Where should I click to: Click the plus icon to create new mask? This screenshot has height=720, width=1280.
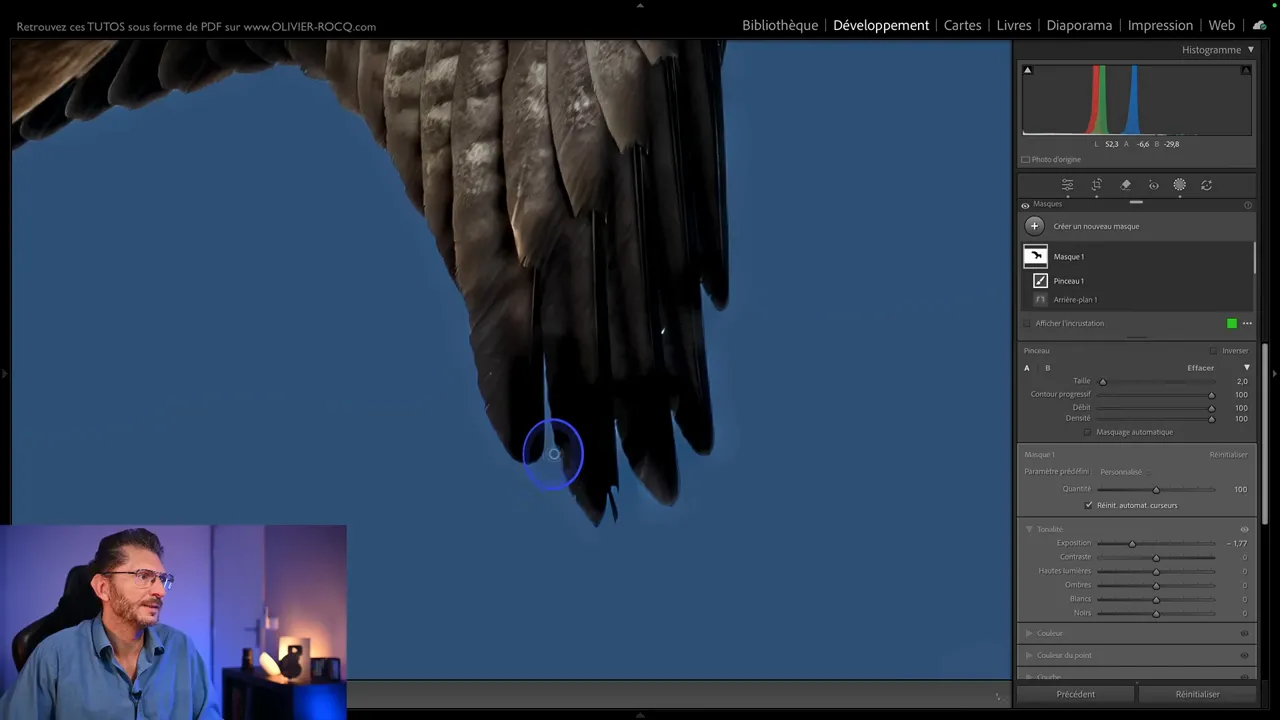[x=1035, y=226]
